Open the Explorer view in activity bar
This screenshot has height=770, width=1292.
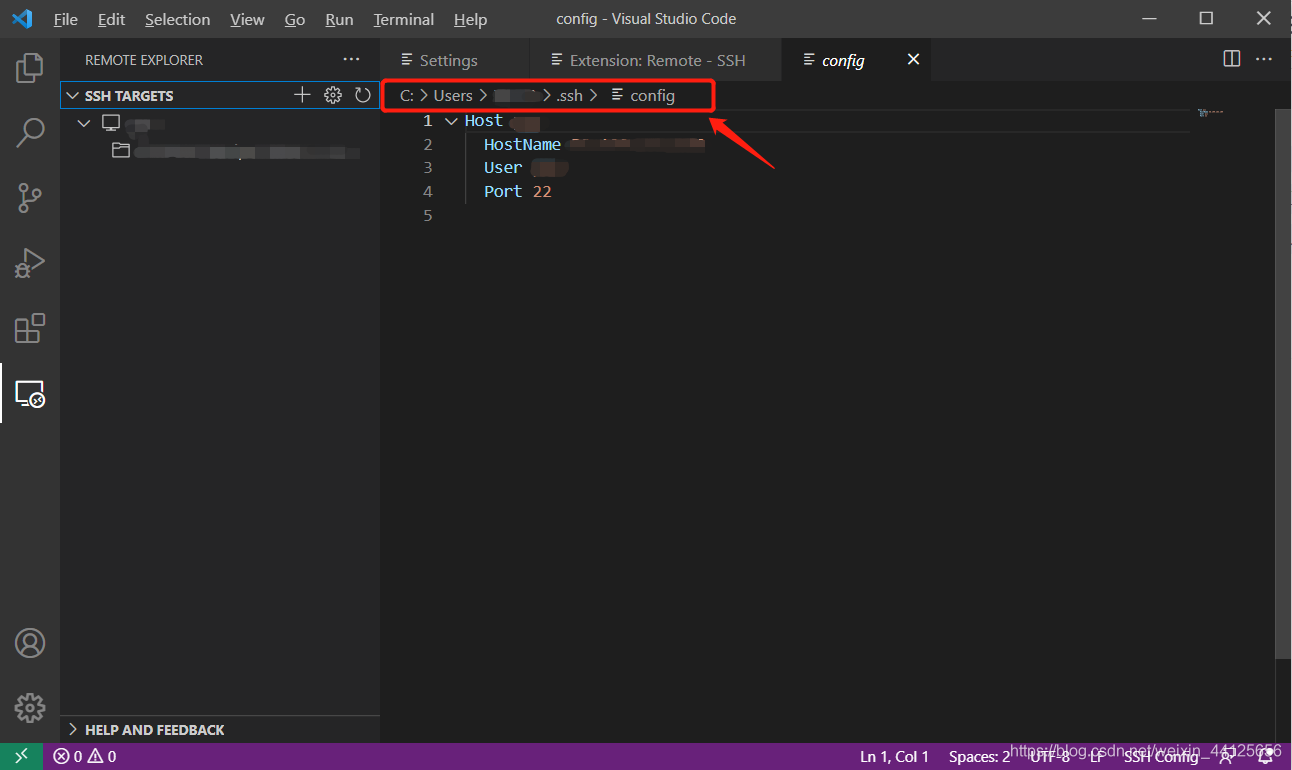[30, 67]
